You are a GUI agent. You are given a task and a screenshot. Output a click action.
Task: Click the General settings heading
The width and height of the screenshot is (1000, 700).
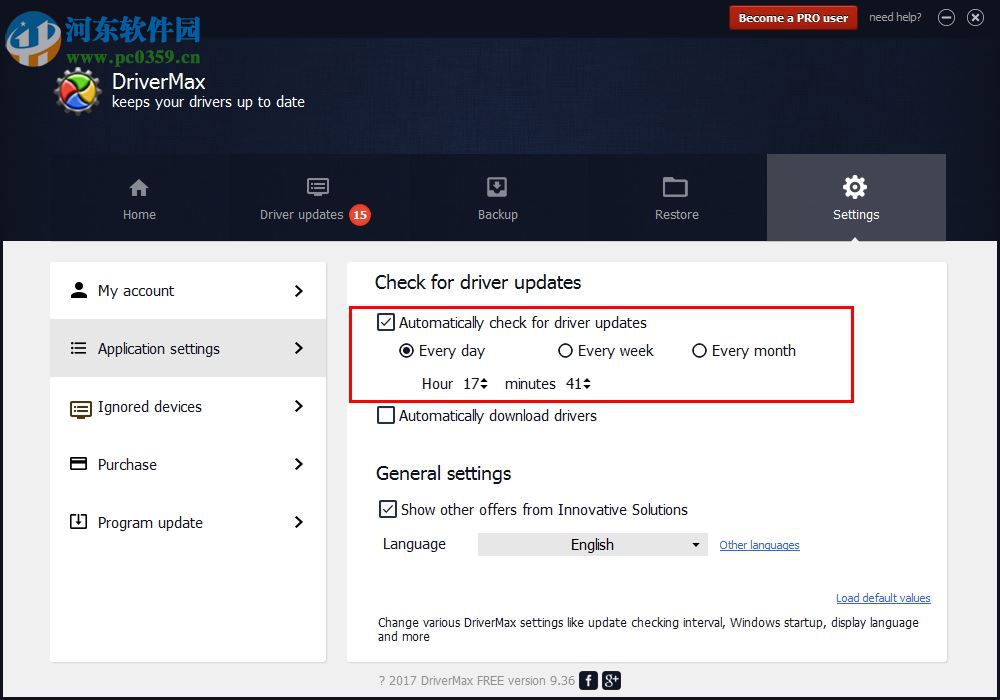443,473
